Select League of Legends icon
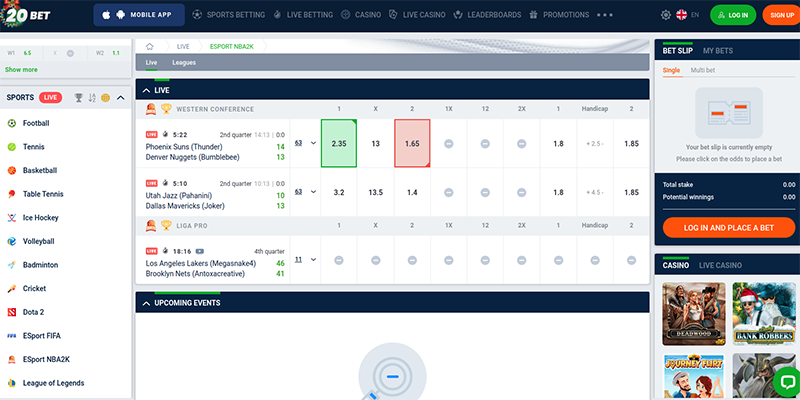Screen dimensions: 800x400 [x=12, y=383]
